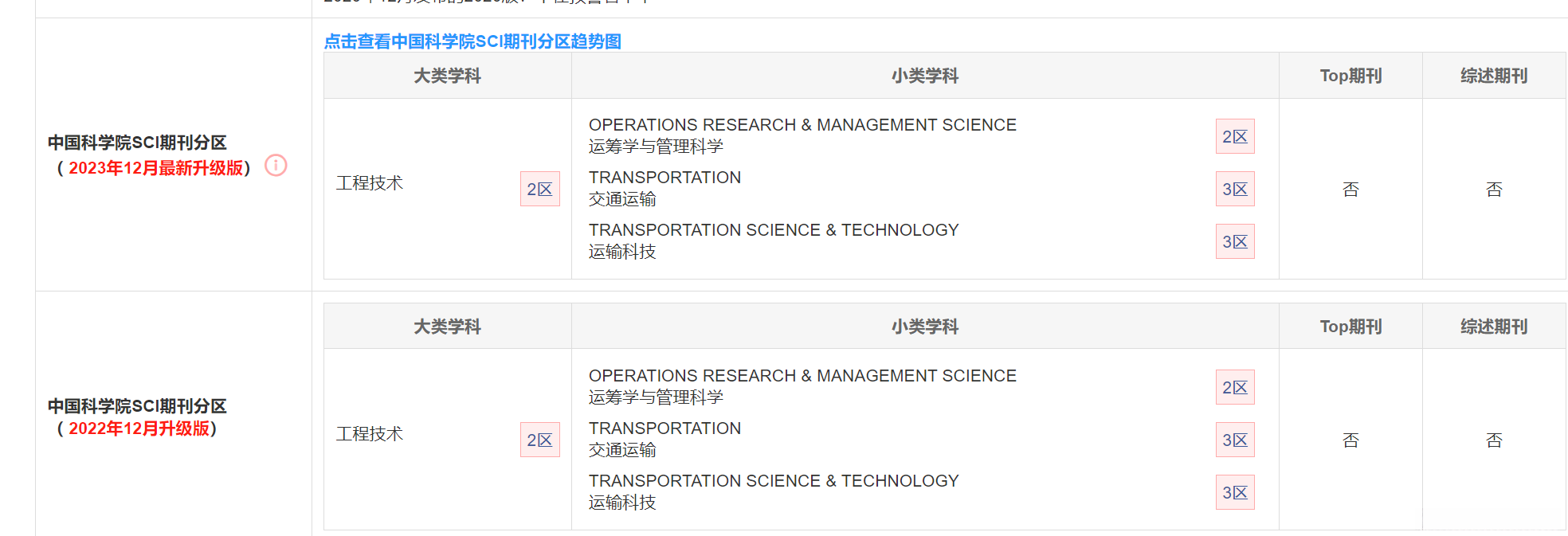The image size is (1568, 536).
Task: Click the 否 under Top期刊 in 2023 table
Action: [1350, 190]
